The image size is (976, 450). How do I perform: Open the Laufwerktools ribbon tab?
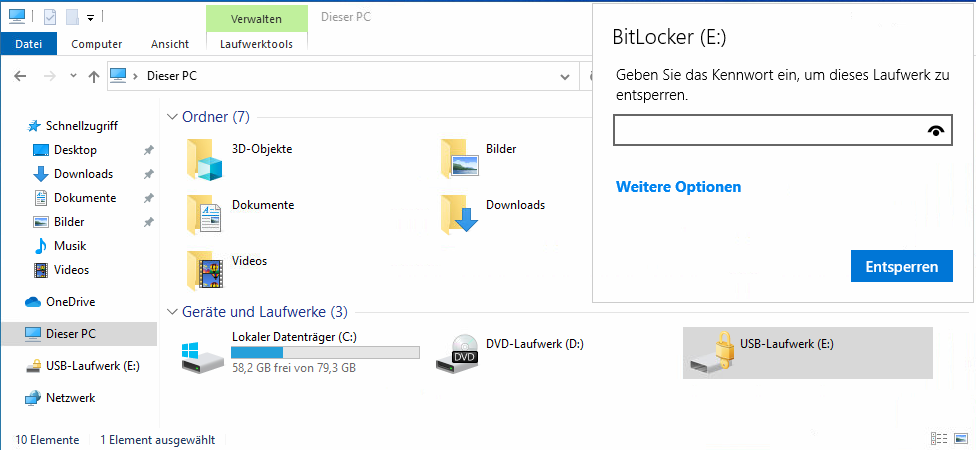(256, 44)
